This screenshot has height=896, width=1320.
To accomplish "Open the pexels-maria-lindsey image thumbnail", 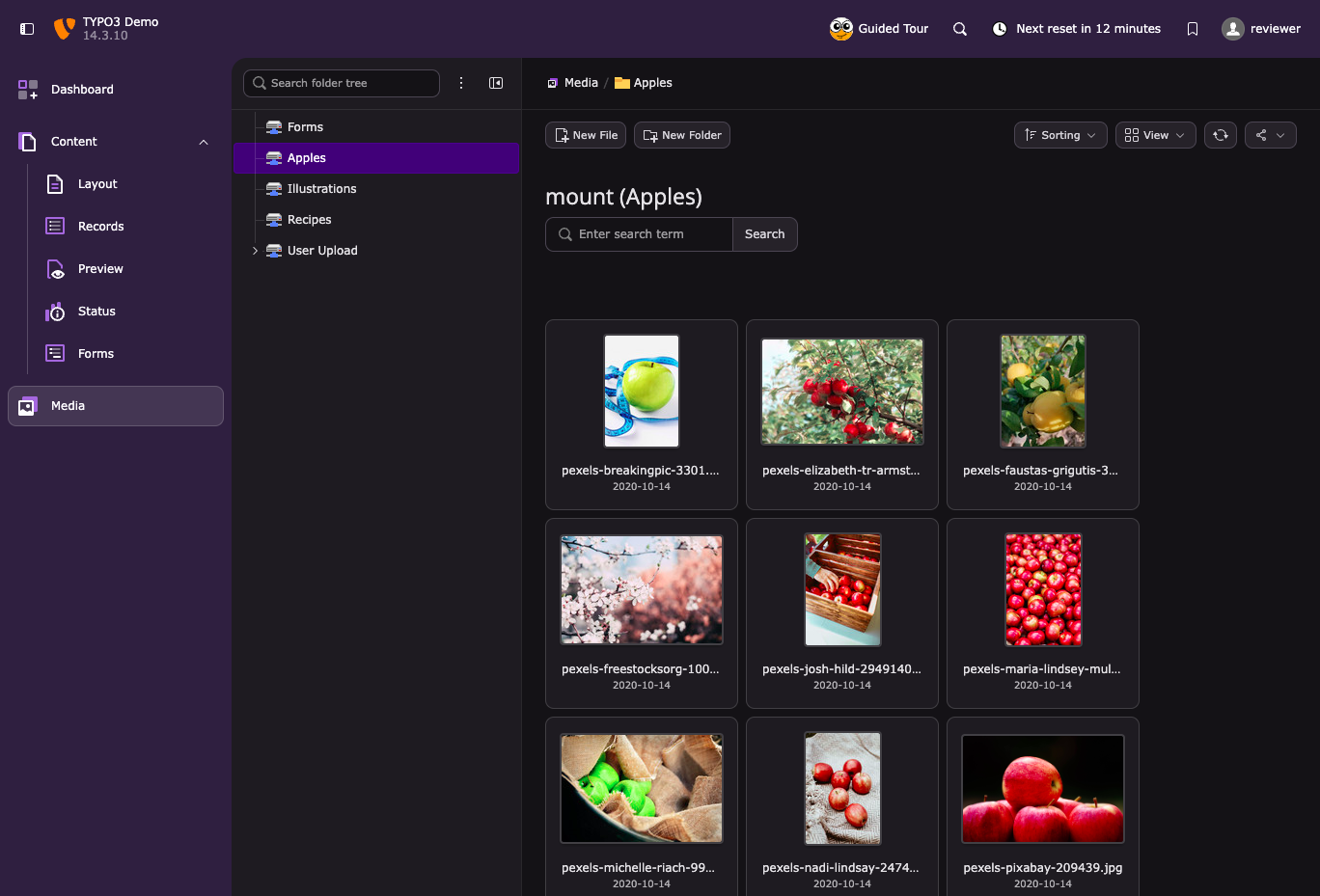I will click(x=1043, y=590).
